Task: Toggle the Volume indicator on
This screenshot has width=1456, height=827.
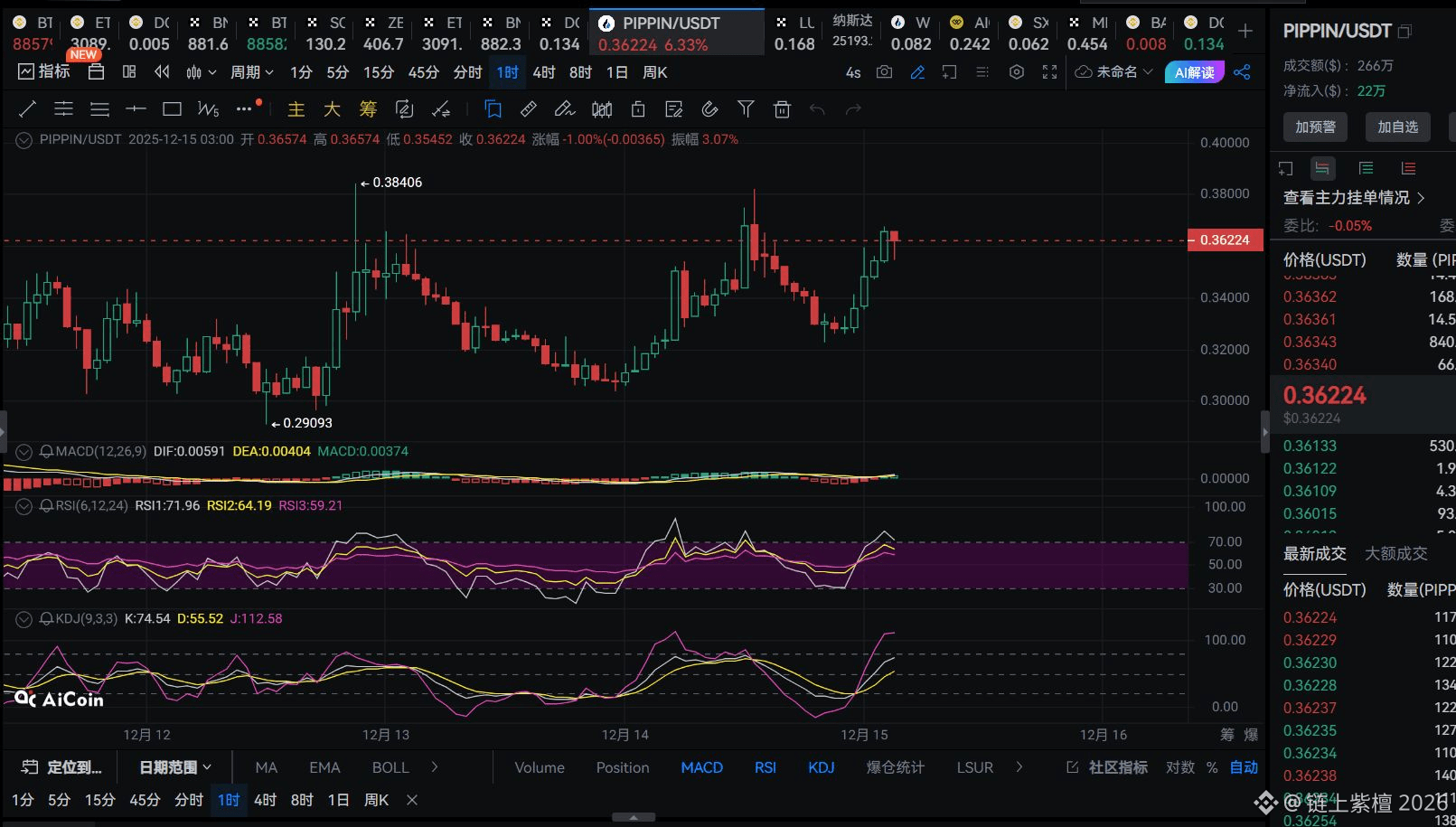Action: [x=540, y=767]
